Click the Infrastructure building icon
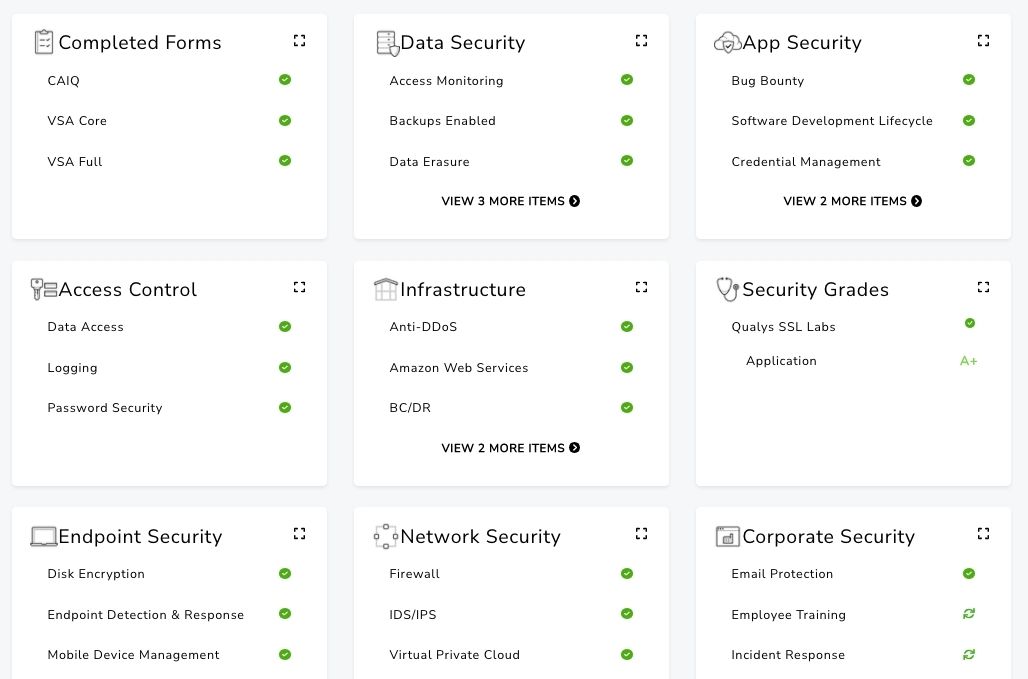 [386, 289]
